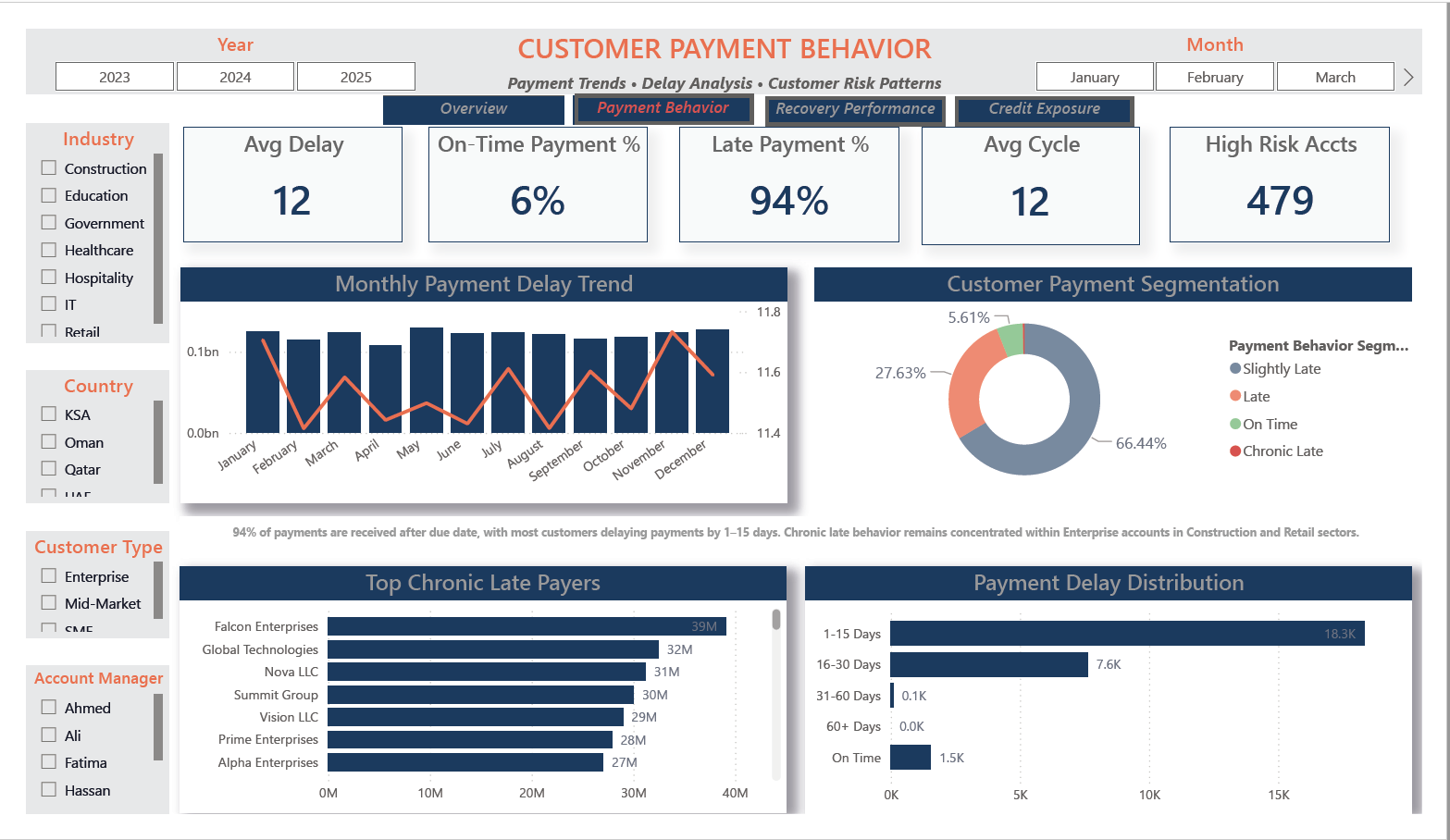Select the IT industry checkbox
The height and width of the screenshot is (840, 1450).
(x=49, y=303)
